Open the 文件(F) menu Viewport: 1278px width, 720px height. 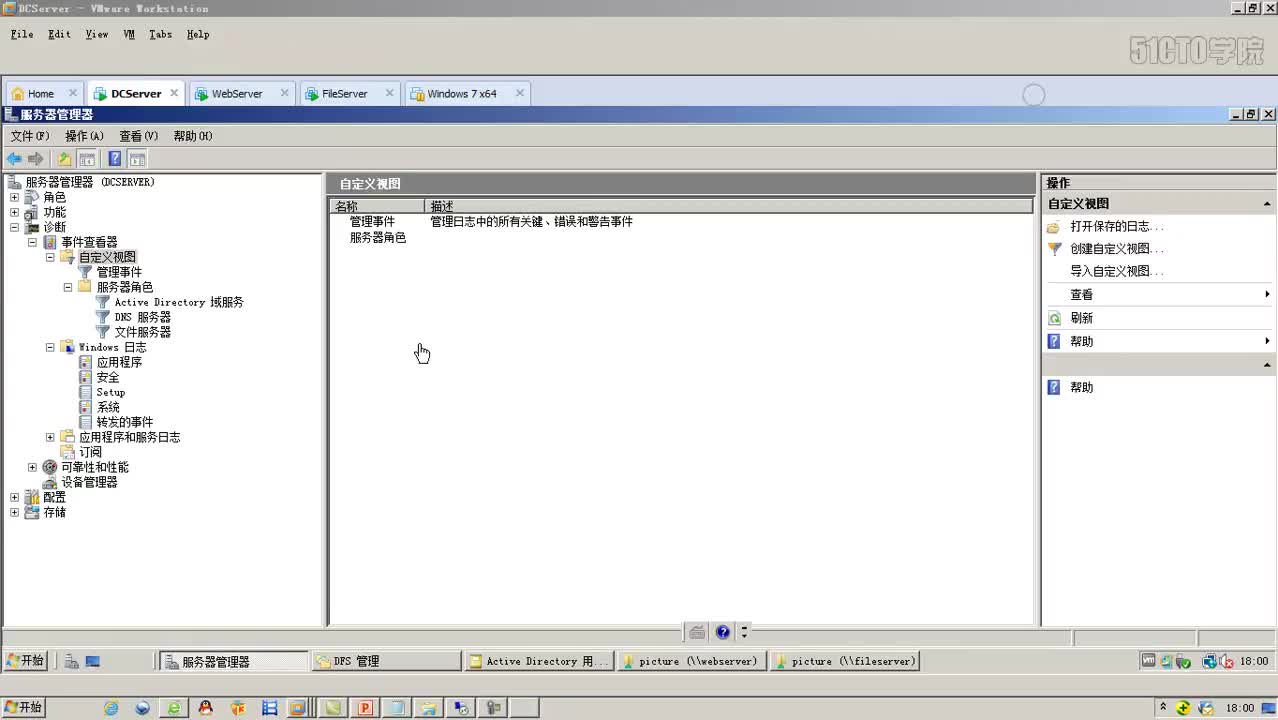click(30, 136)
